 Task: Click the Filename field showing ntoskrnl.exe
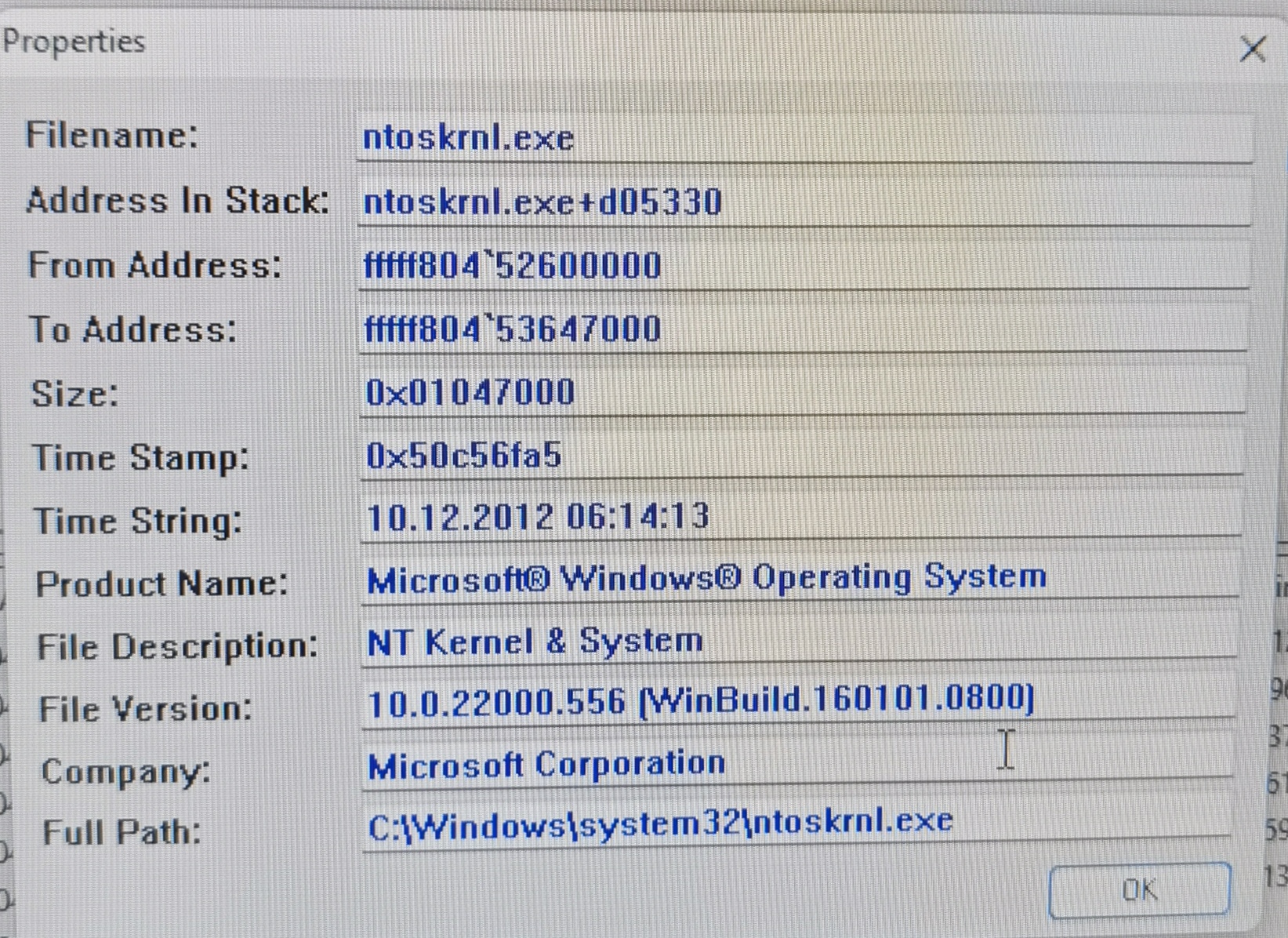[804, 138]
